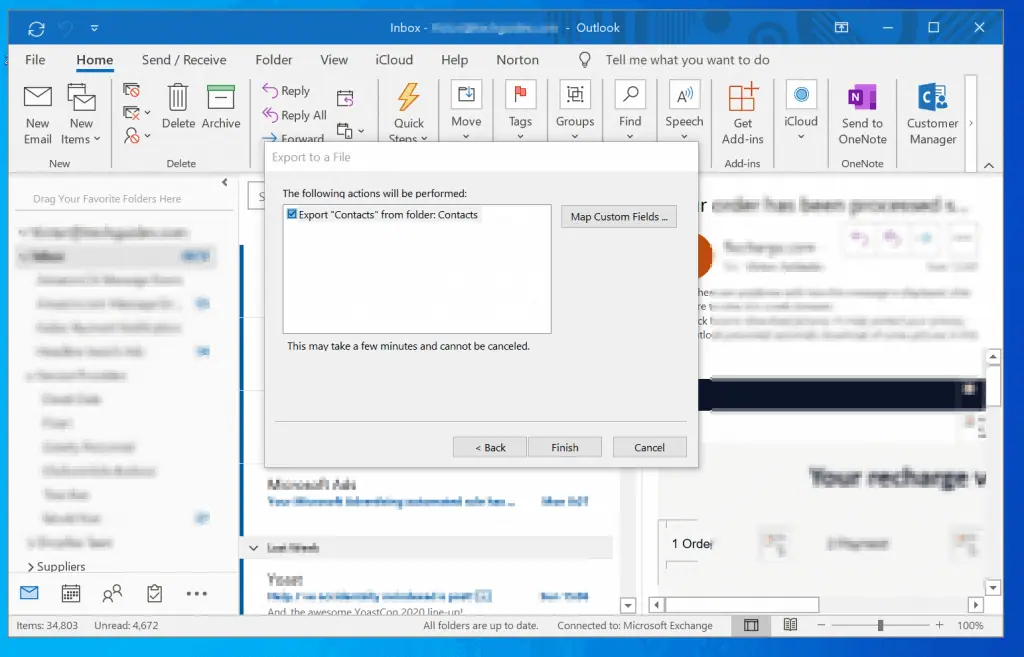This screenshot has width=1024, height=657.
Task: Switch to Normal view in status bar
Action: pyautogui.click(x=751, y=625)
